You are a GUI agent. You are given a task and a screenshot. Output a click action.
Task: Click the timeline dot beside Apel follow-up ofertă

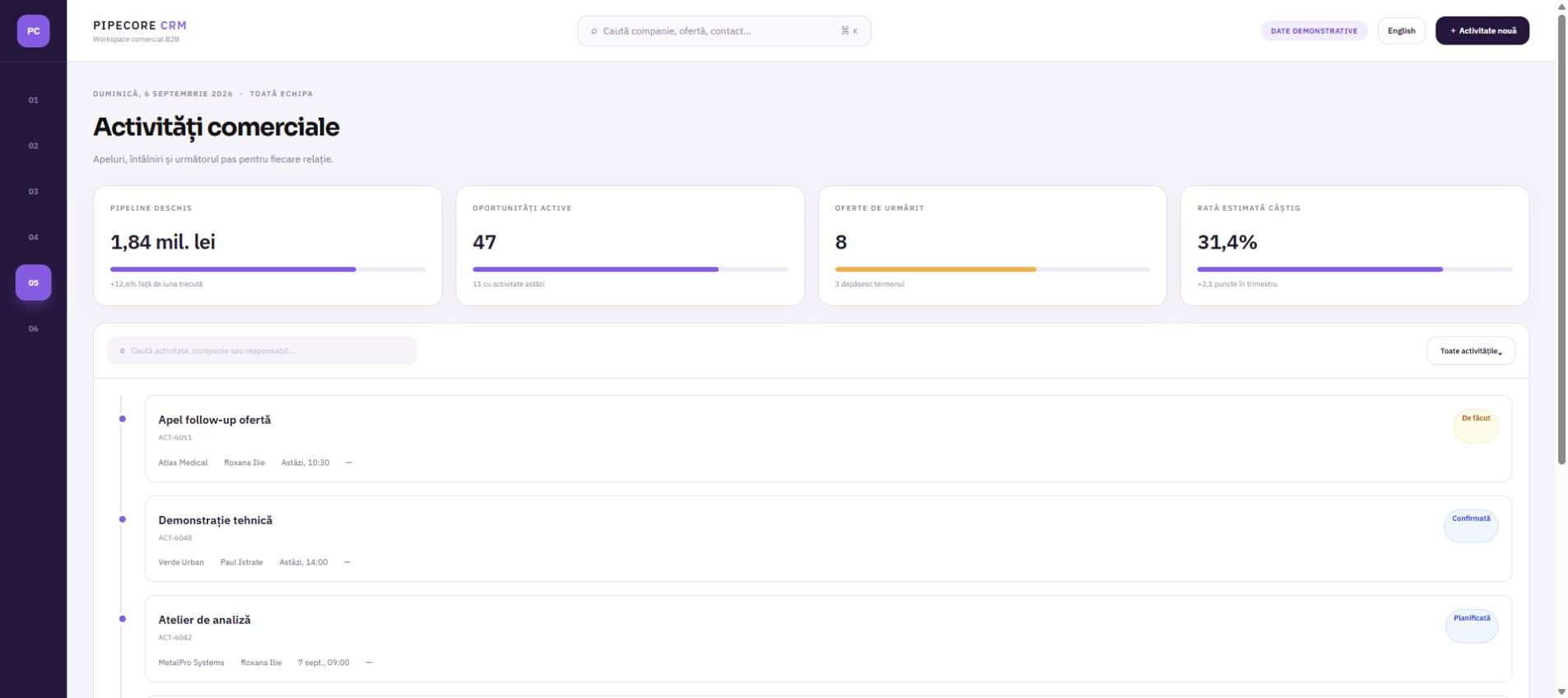coord(123,419)
